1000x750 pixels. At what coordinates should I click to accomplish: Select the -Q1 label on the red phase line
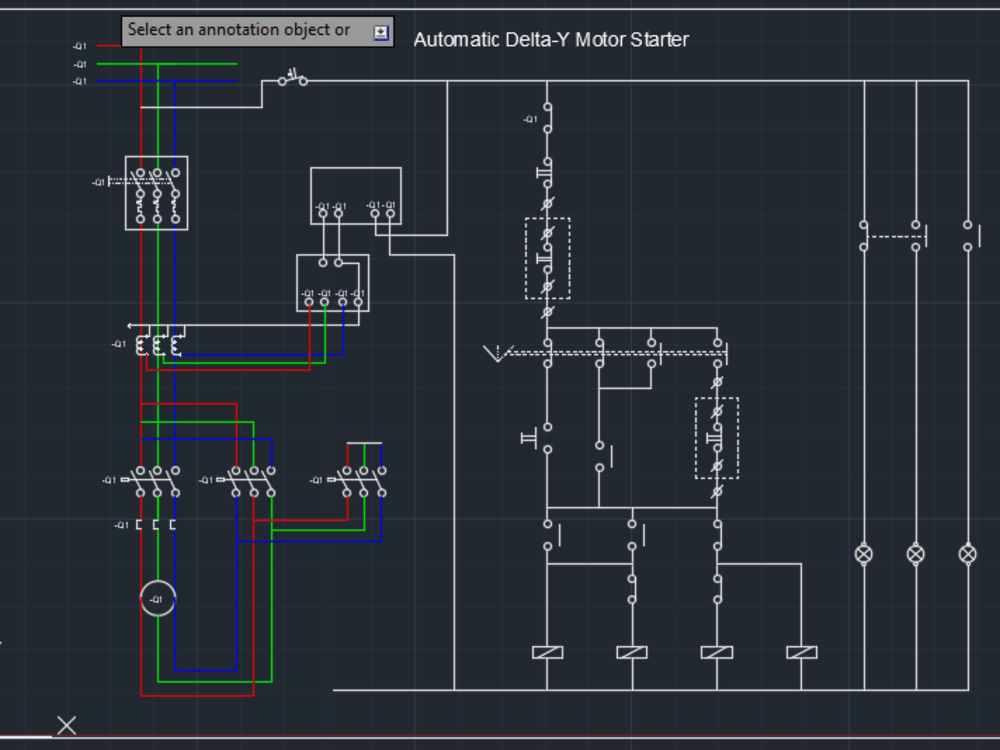[79, 46]
